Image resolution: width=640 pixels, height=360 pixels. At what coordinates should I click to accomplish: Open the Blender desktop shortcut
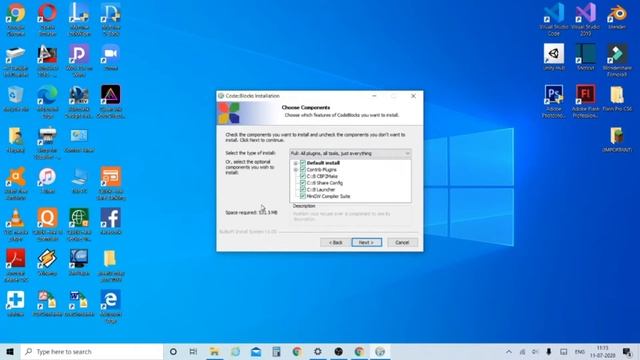(x=617, y=17)
